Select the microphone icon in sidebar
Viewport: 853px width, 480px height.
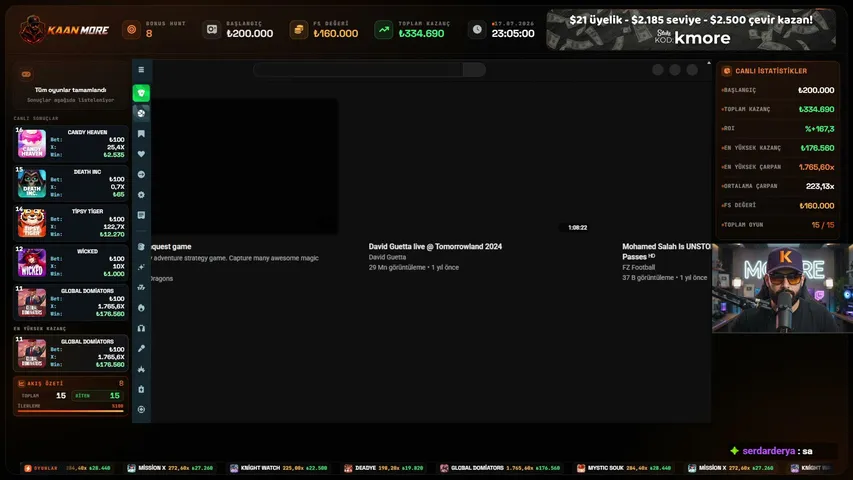click(x=141, y=348)
